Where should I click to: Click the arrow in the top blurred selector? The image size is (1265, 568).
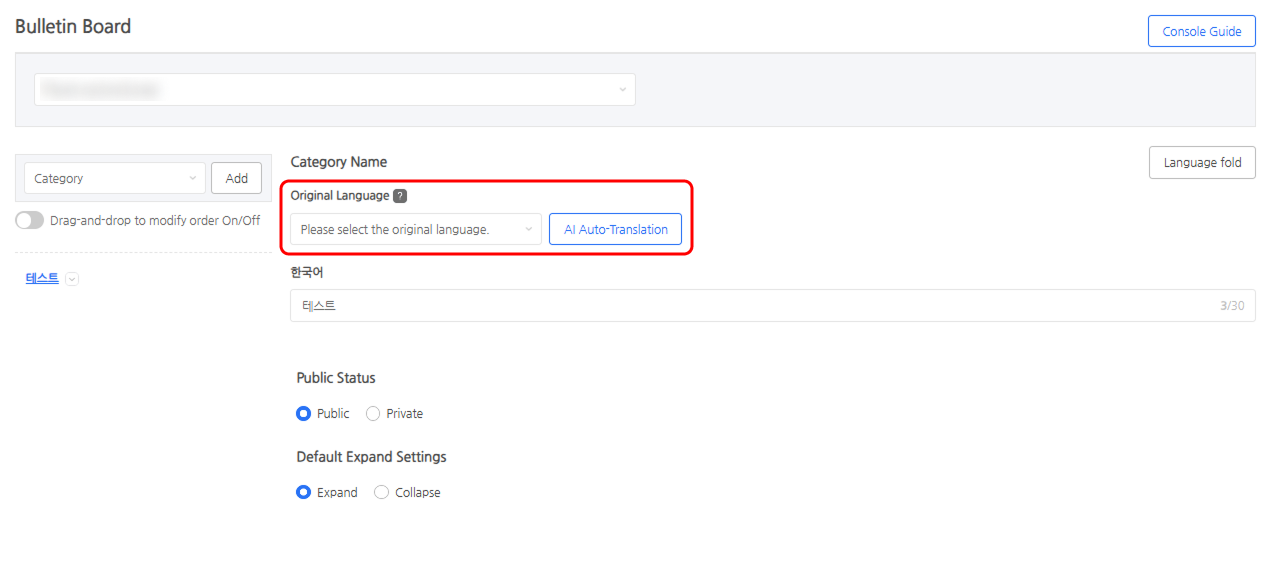pyautogui.click(x=622, y=89)
